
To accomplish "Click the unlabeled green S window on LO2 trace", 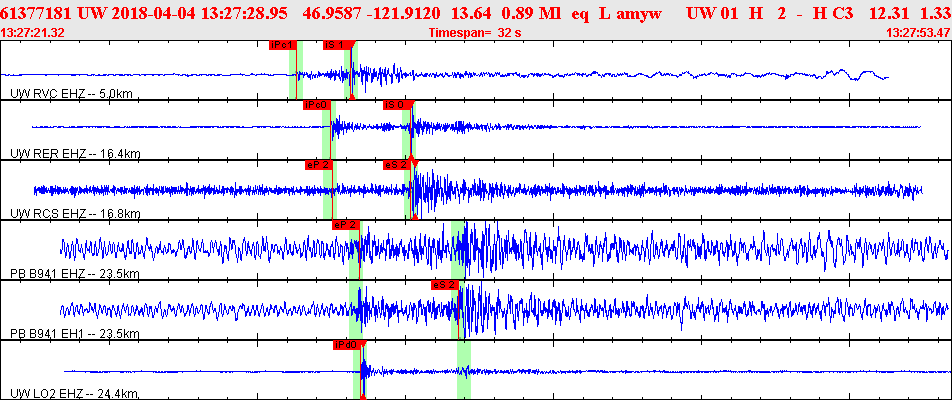I will 464,370.
